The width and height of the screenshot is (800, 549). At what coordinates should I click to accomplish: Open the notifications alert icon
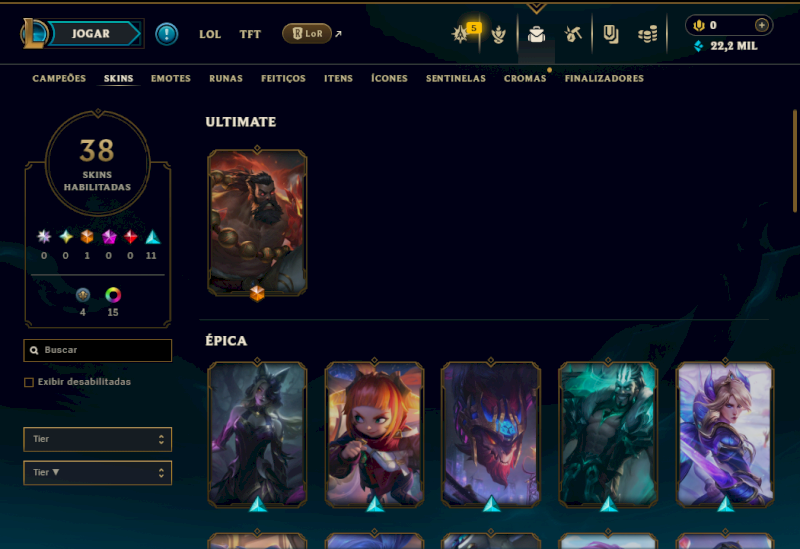point(166,34)
